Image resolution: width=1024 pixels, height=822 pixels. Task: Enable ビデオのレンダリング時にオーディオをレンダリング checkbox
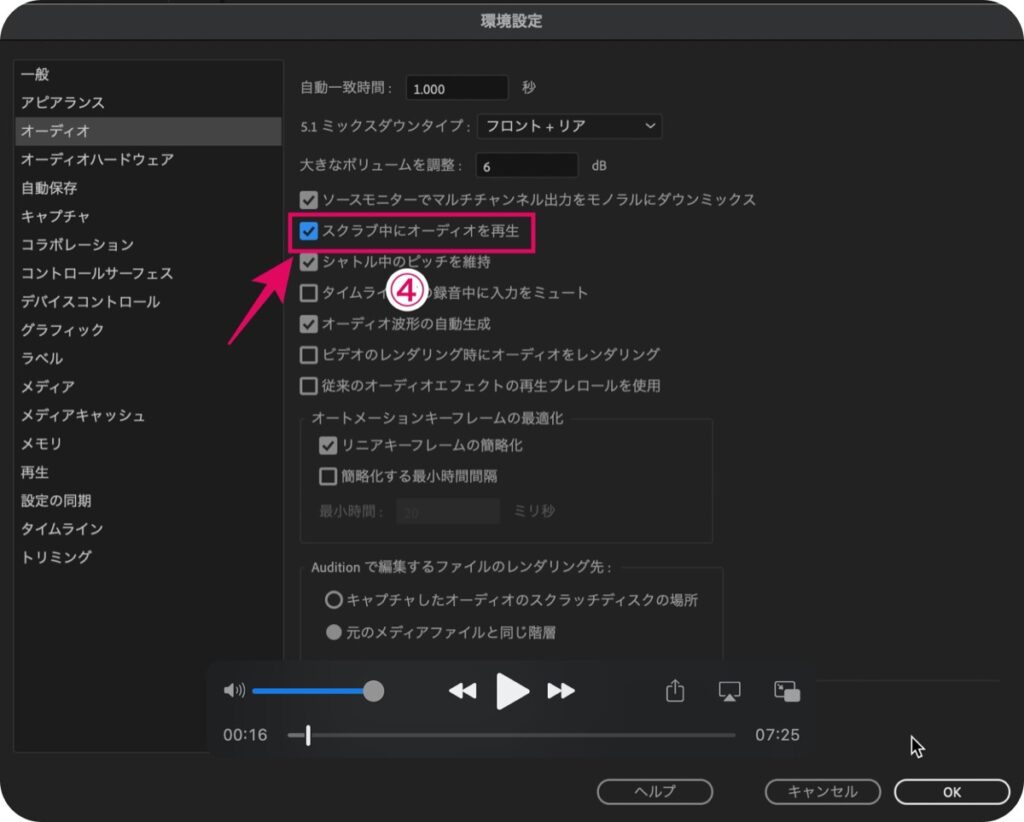click(308, 355)
